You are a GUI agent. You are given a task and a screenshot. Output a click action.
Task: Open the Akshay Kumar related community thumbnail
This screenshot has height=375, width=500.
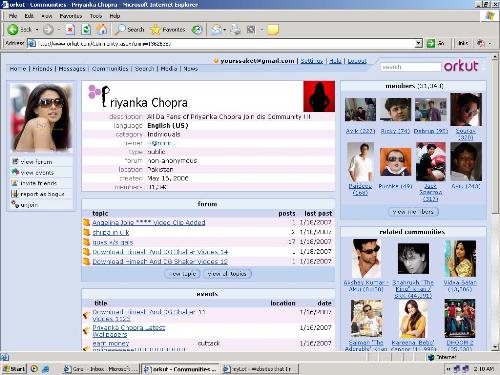pos(367,258)
